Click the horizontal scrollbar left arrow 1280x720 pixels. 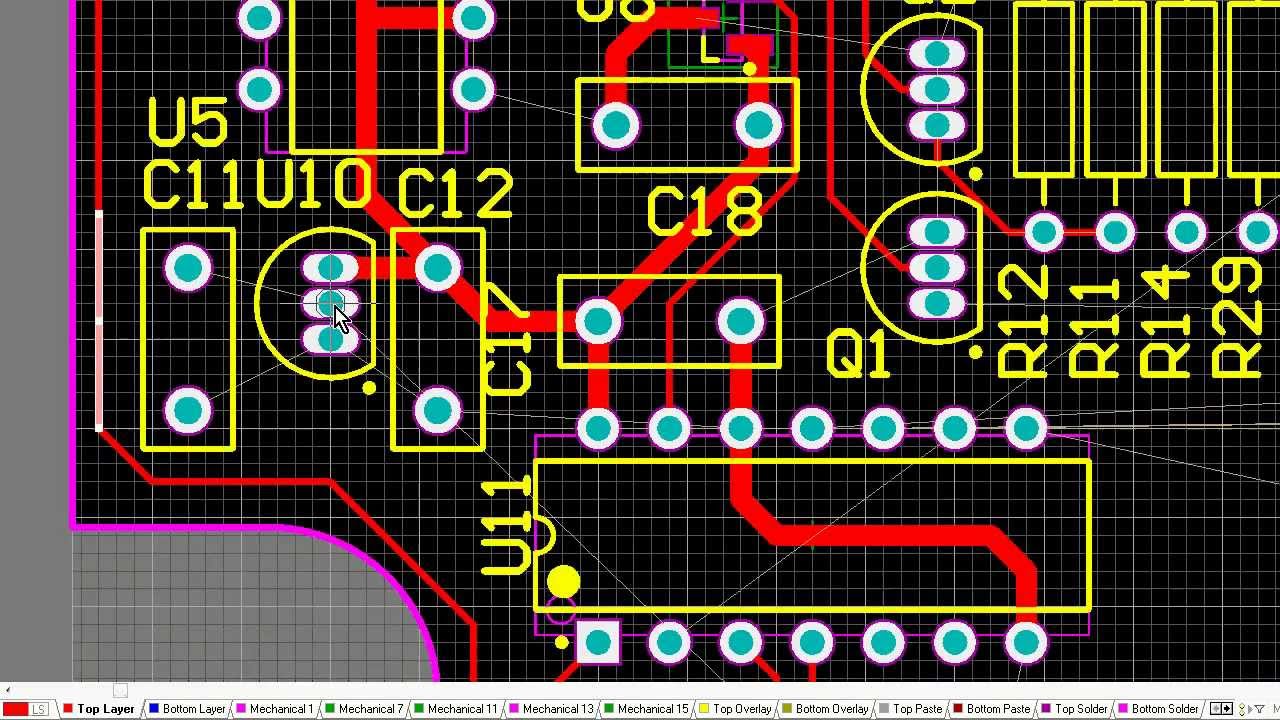coord(6,690)
